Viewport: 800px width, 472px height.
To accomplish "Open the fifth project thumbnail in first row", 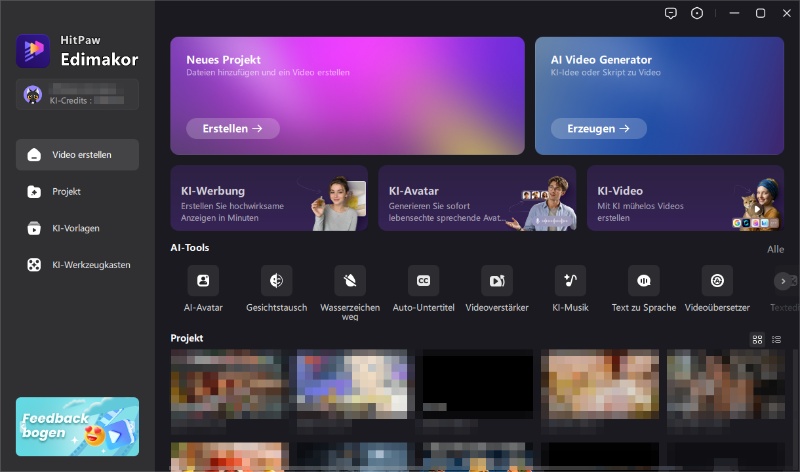I will coord(726,384).
